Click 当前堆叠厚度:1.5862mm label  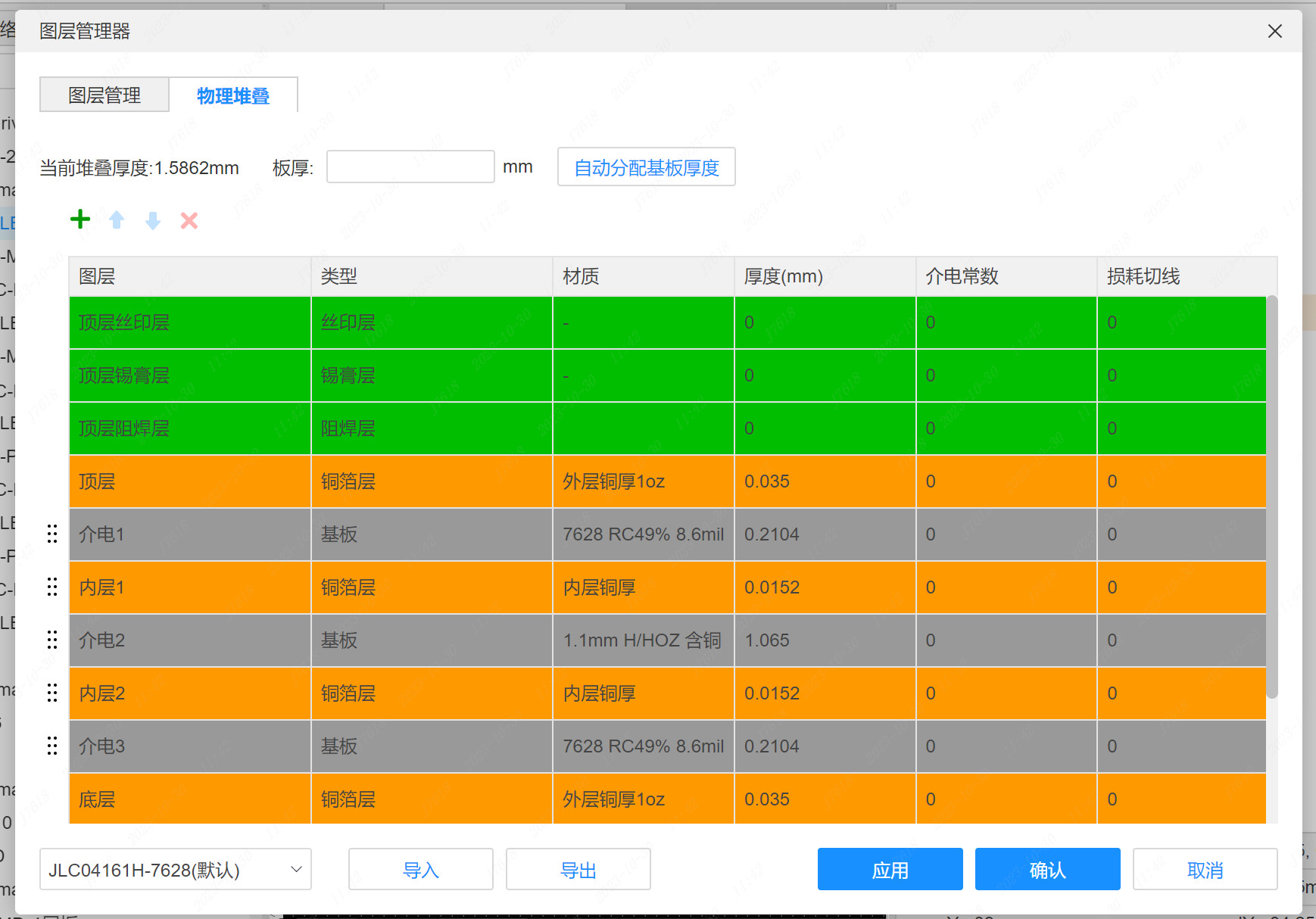coord(139,168)
